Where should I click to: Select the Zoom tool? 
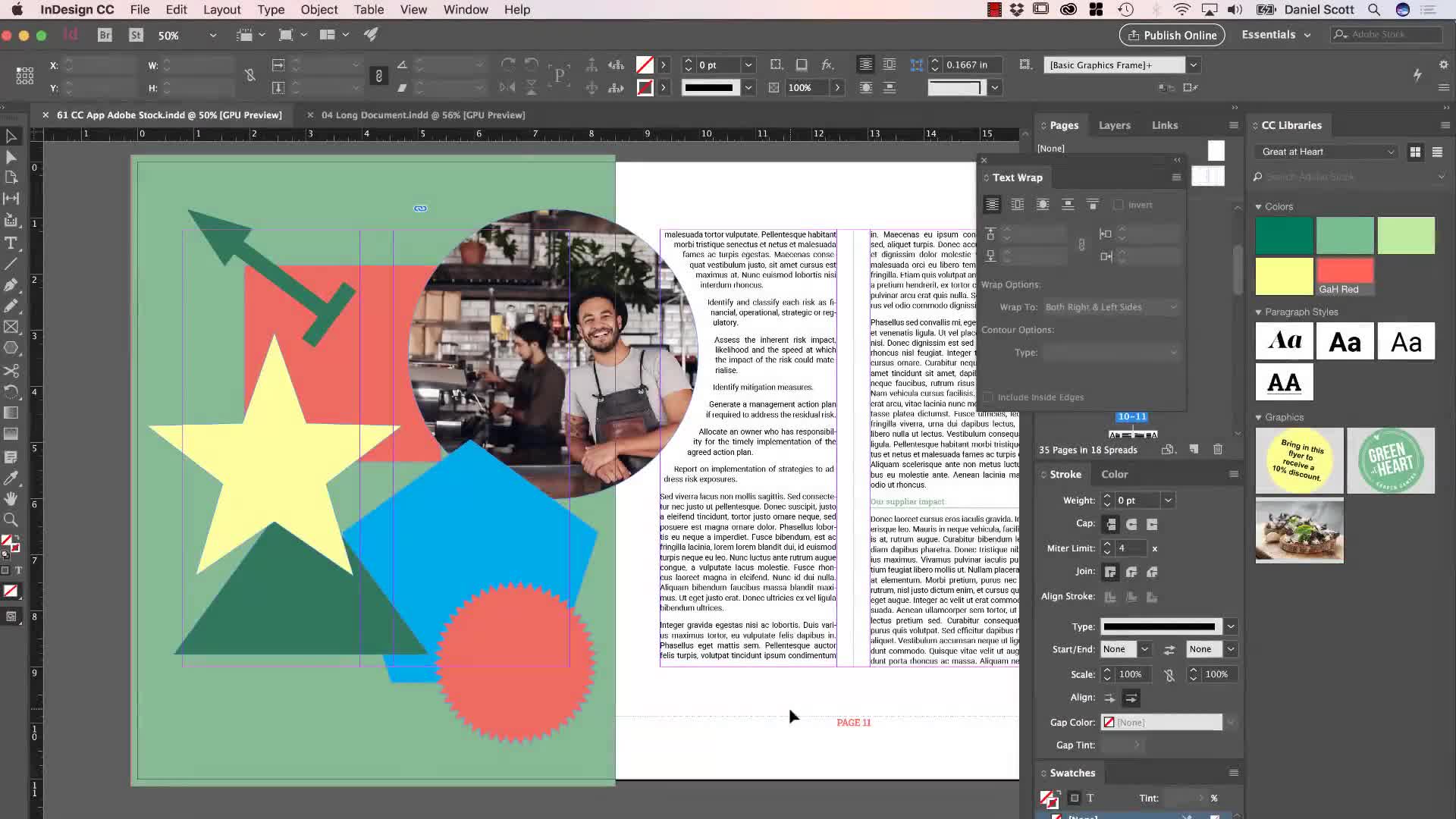(x=11, y=519)
